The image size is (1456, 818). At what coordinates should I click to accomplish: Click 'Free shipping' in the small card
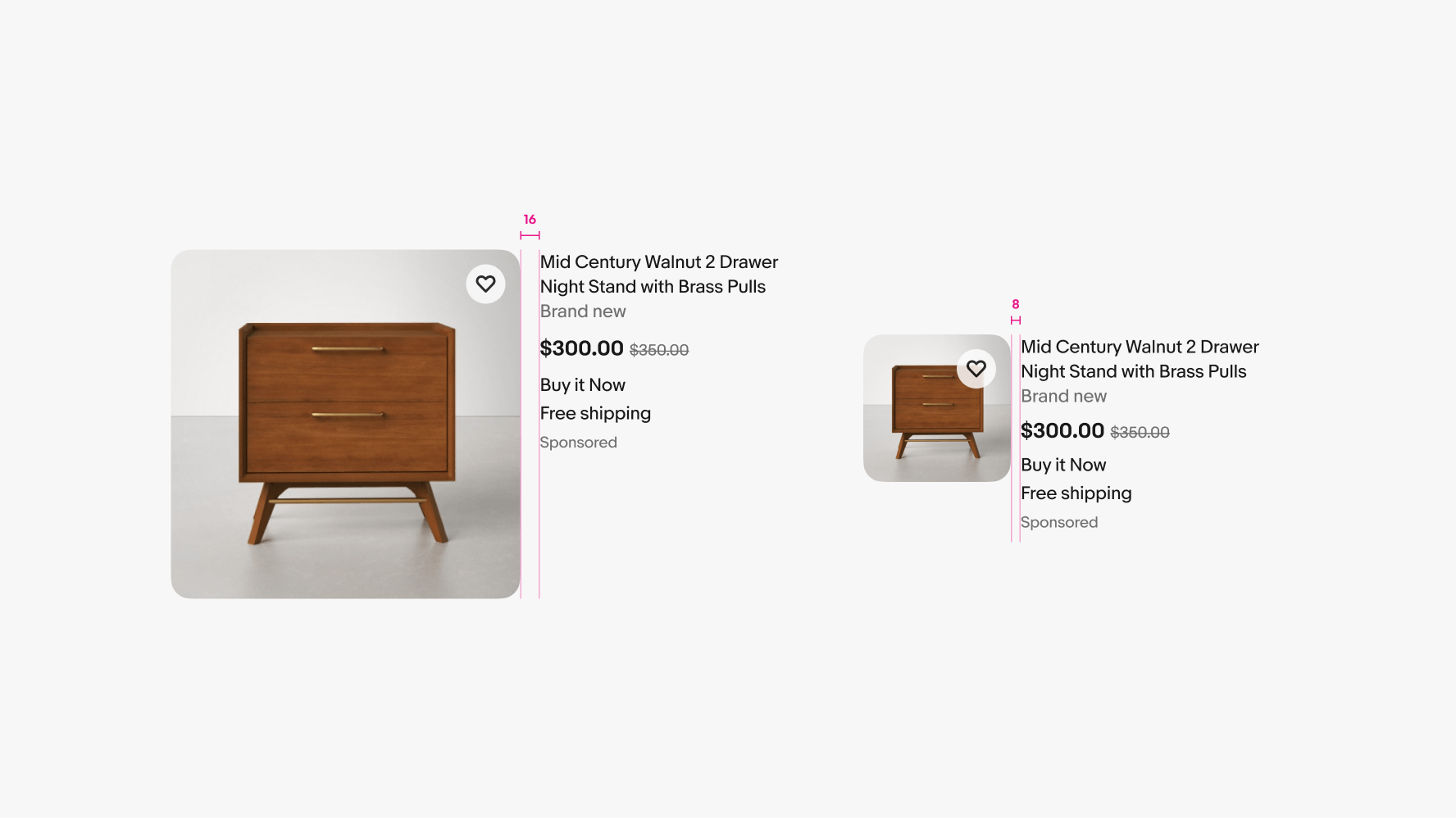click(1076, 493)
